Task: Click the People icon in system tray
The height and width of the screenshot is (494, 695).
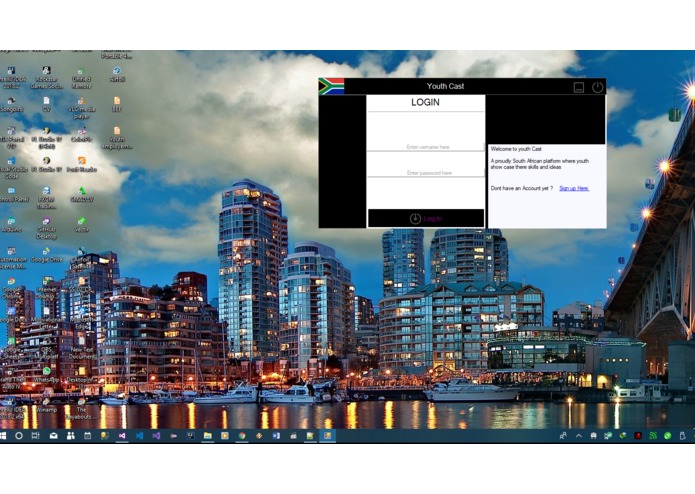Action: 563,436
